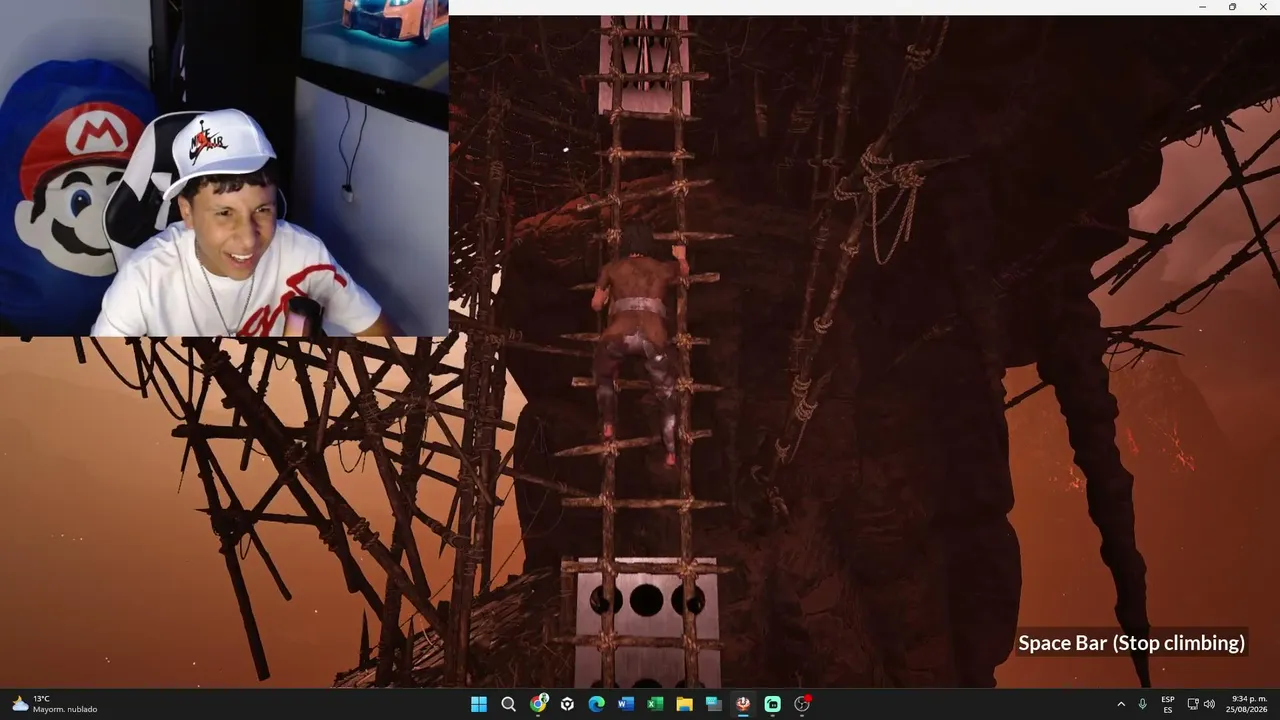Restore down the game window
This screenshot has height=720, width=1280.
[1232, 7]
